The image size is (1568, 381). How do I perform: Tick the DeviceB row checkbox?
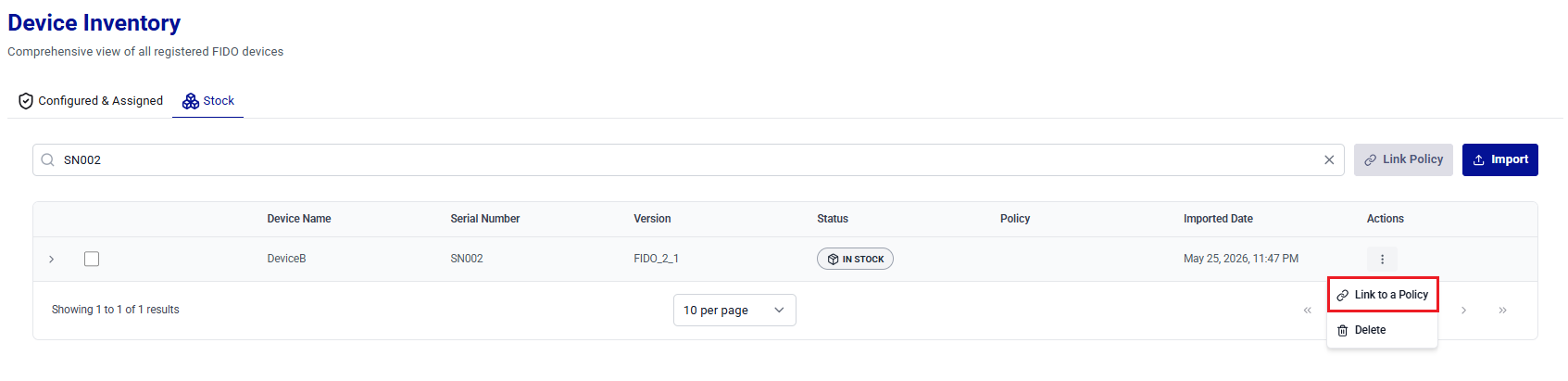(92, 259)
